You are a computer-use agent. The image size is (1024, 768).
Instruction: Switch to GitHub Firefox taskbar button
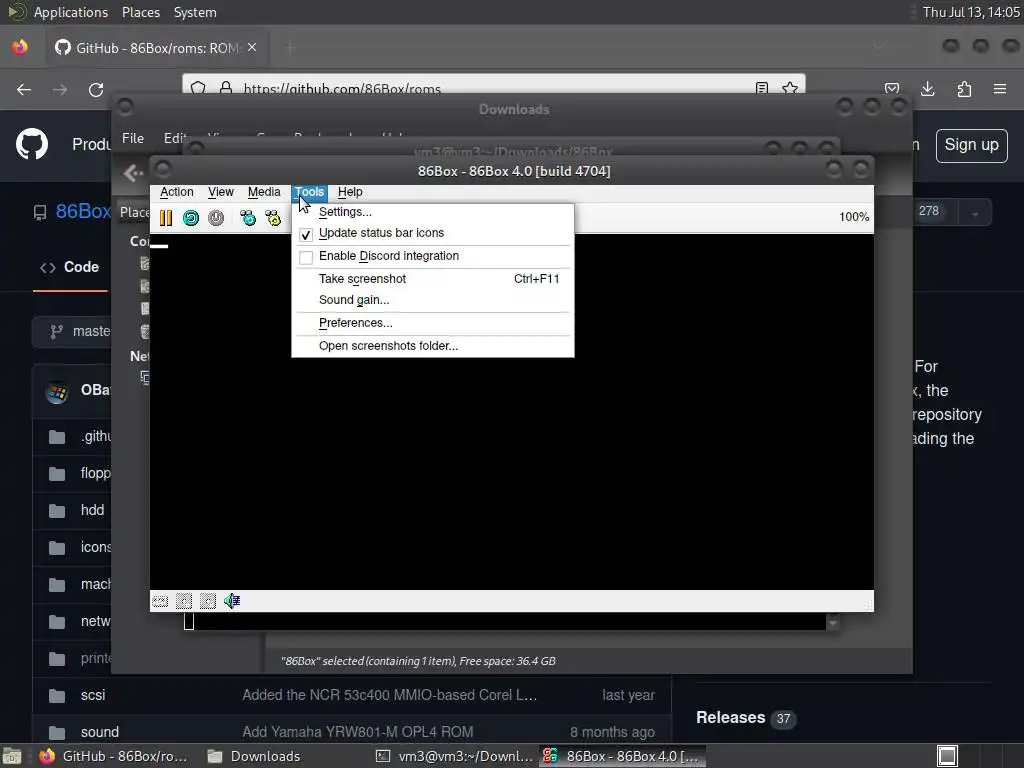click(x=114, y=756)
